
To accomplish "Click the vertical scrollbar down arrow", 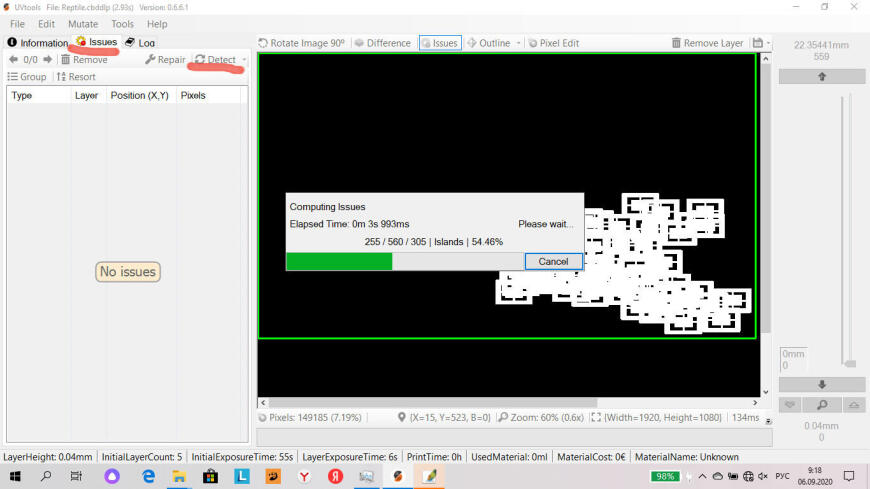I will click(x=766, y=392).
